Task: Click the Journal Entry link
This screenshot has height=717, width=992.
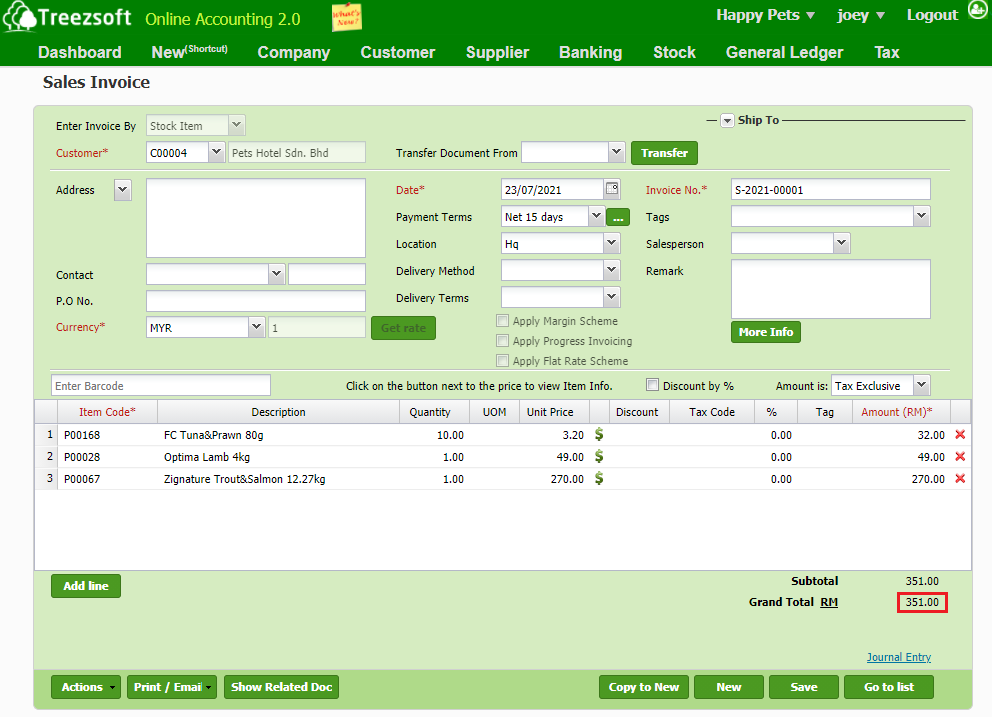Action: pyautogui.click(x=898, y=657)
